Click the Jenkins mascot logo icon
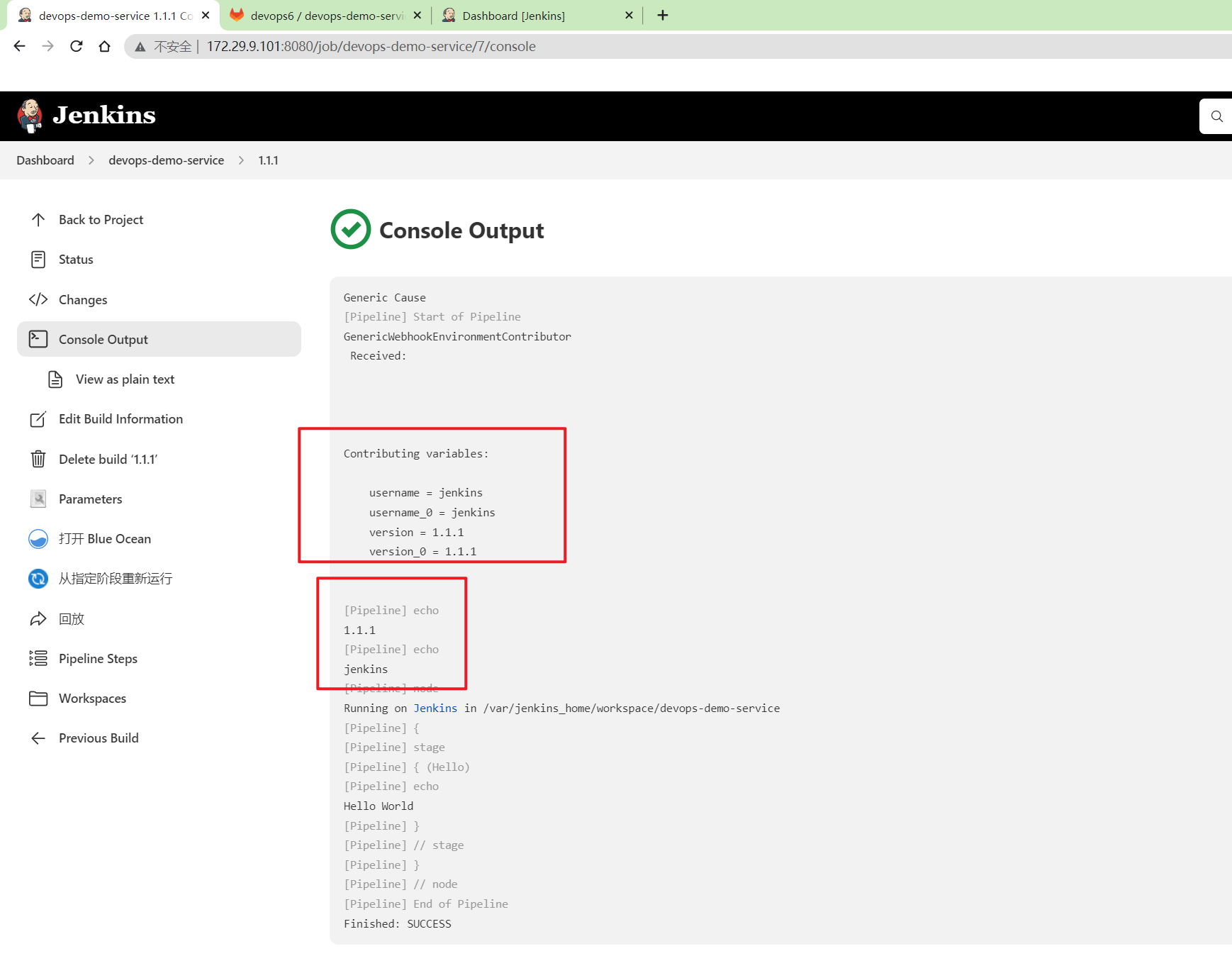 pyautogui.click(x=30, y=116)
